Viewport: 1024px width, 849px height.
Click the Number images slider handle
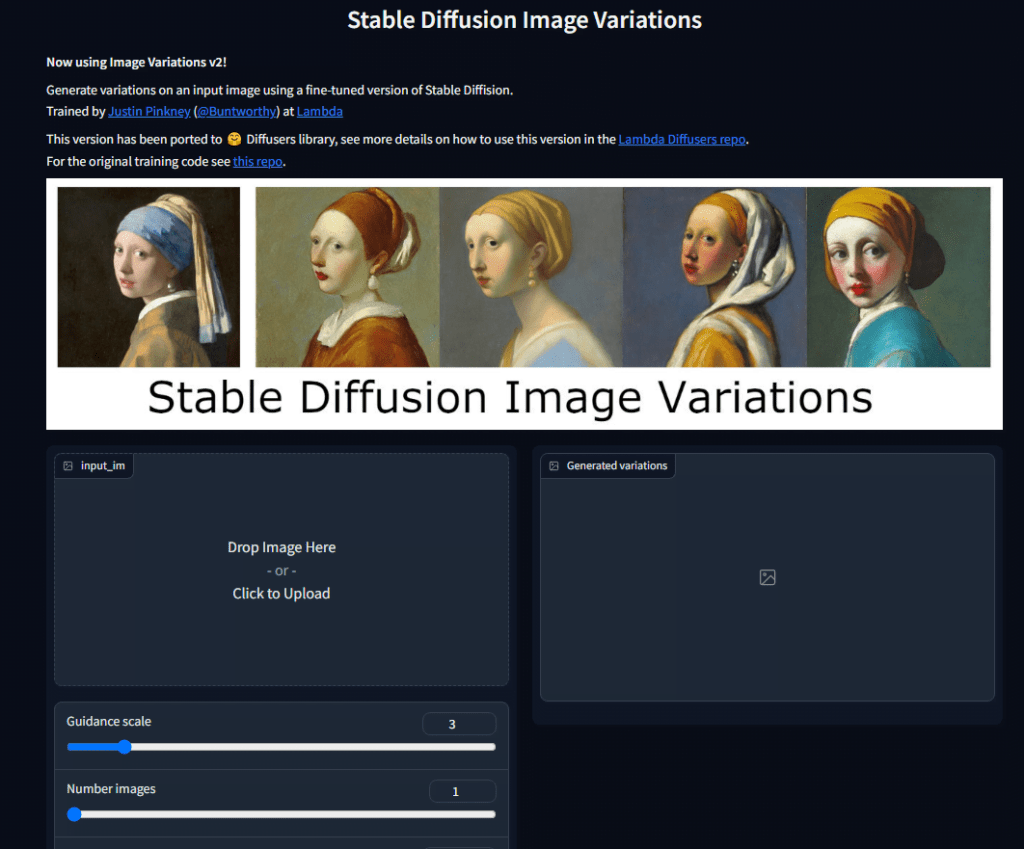74,814
